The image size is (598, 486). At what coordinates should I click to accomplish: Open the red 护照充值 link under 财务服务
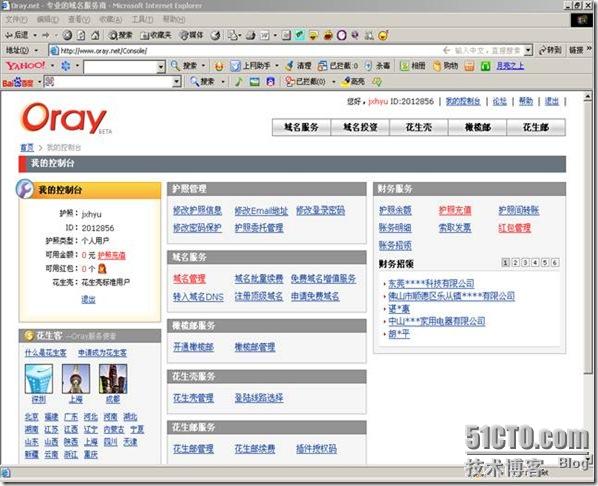(x=455, y=210)
